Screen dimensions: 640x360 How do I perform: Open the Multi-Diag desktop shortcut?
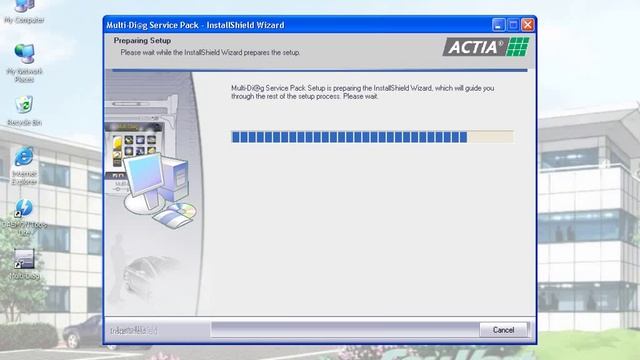tap(24, 264)
